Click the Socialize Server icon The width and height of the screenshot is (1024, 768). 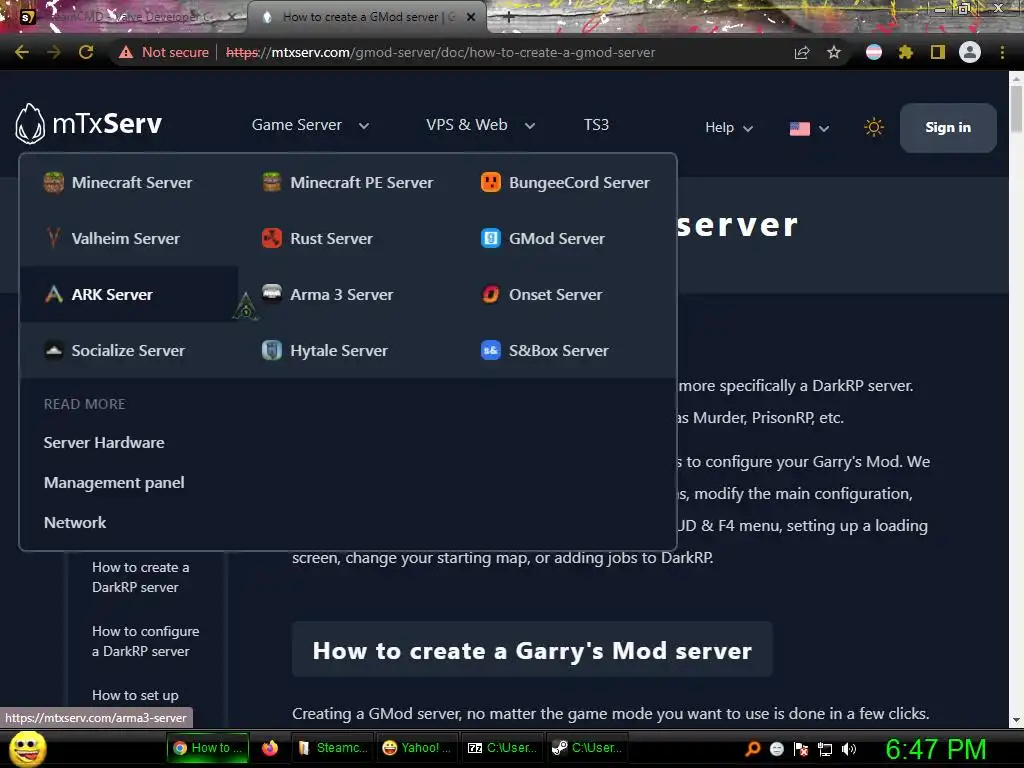pos(54,351)
